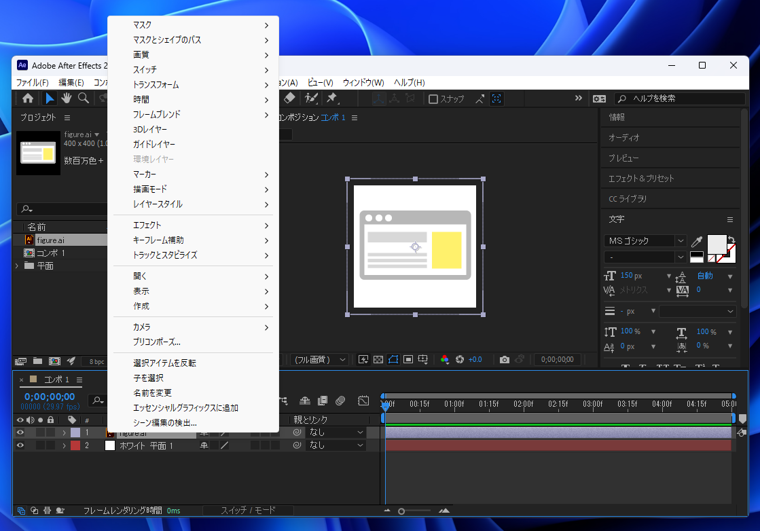The image size is (760, 531).
Task: Click the ヘルプを検索 search field
Action: coord(680,99)
